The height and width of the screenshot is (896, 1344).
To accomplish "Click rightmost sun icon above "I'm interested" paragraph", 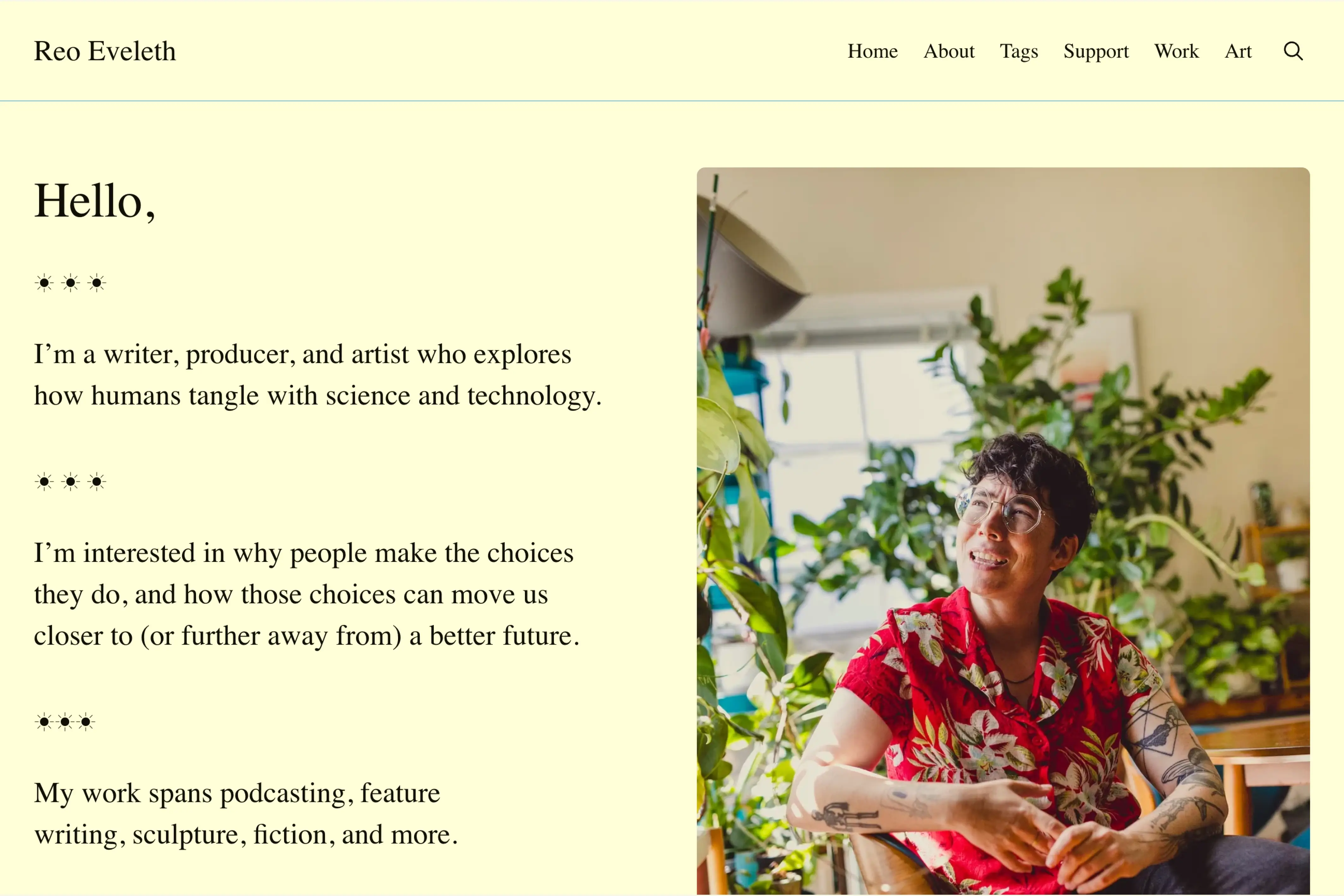I will point(97,482).
